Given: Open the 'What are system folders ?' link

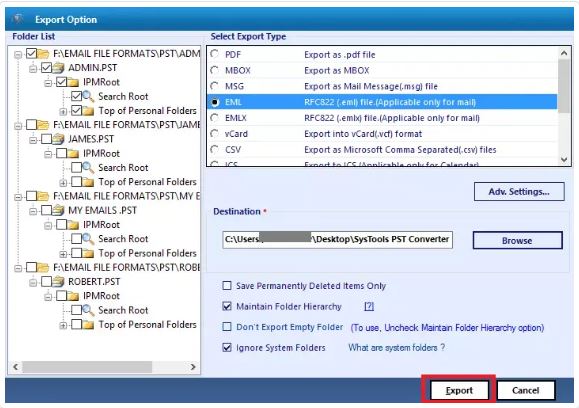Looking at the screenshot, I should click(396, 347).
